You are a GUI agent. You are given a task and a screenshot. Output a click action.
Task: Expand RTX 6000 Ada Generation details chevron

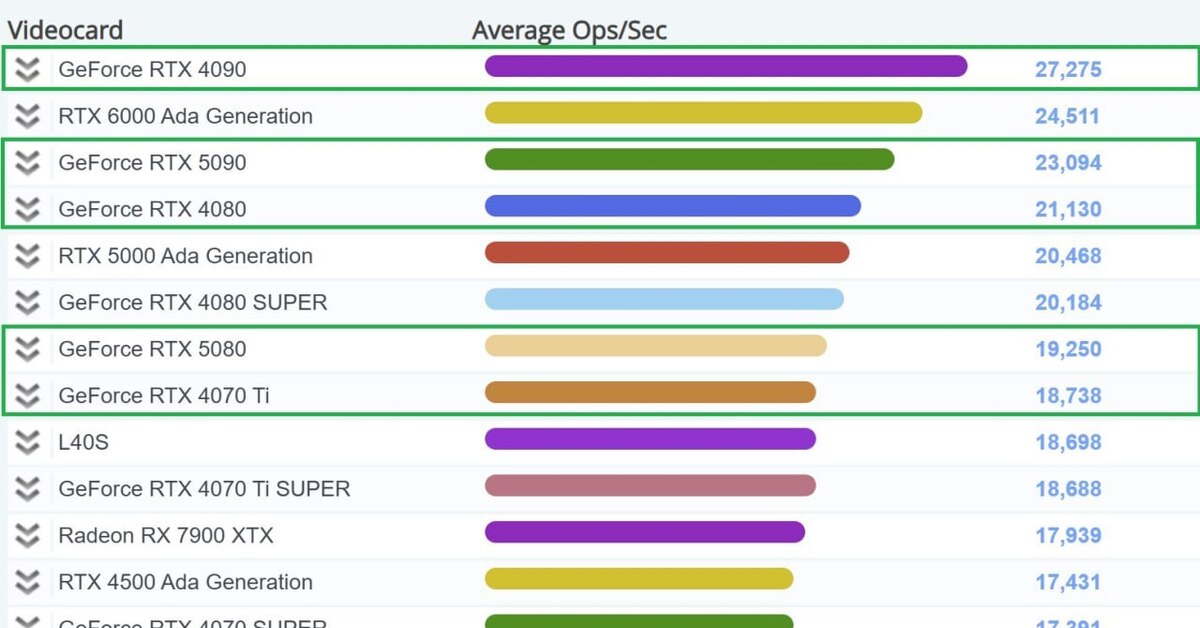[28, 116]
